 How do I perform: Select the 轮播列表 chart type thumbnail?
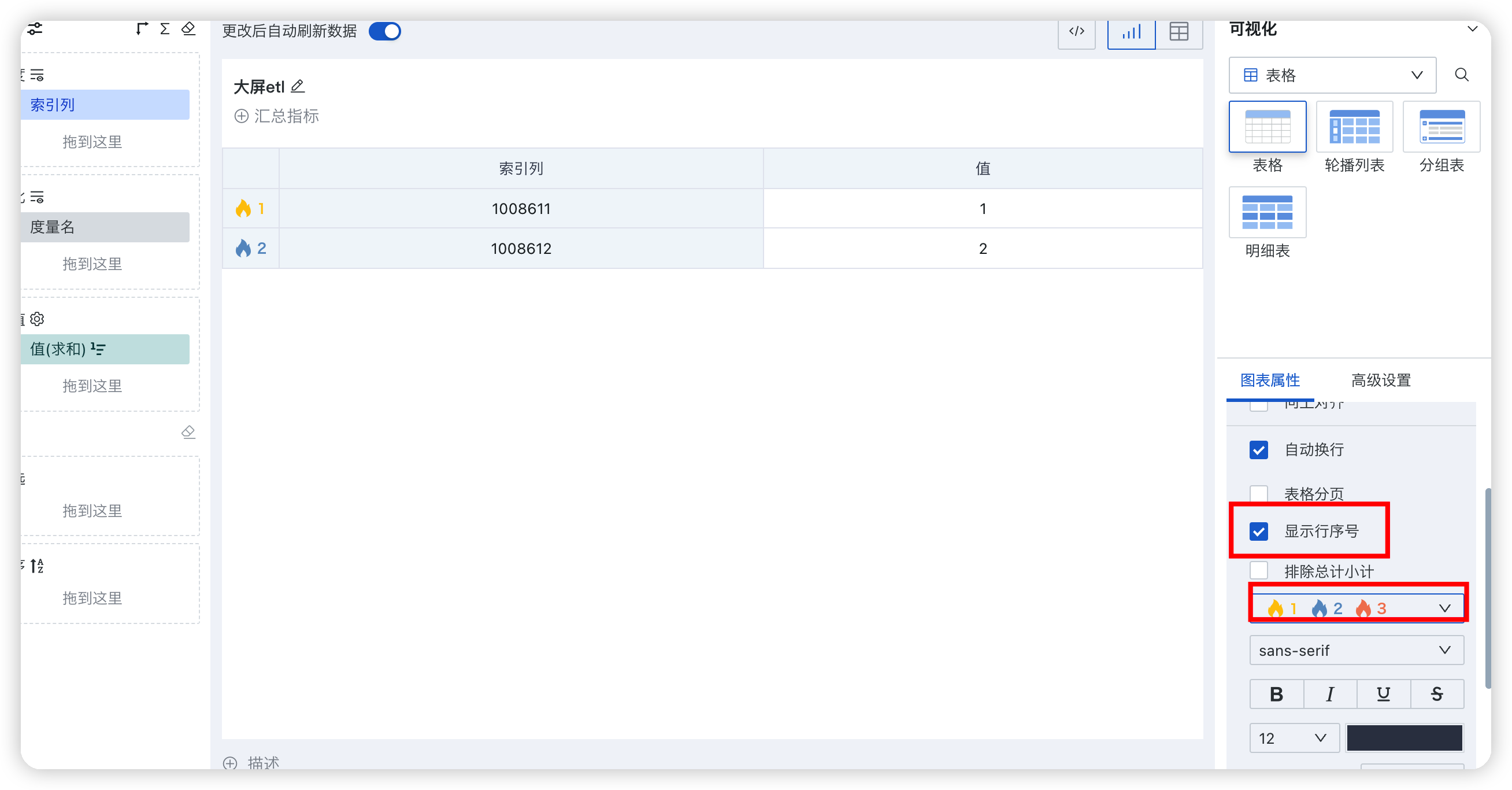pos(1354,126)
